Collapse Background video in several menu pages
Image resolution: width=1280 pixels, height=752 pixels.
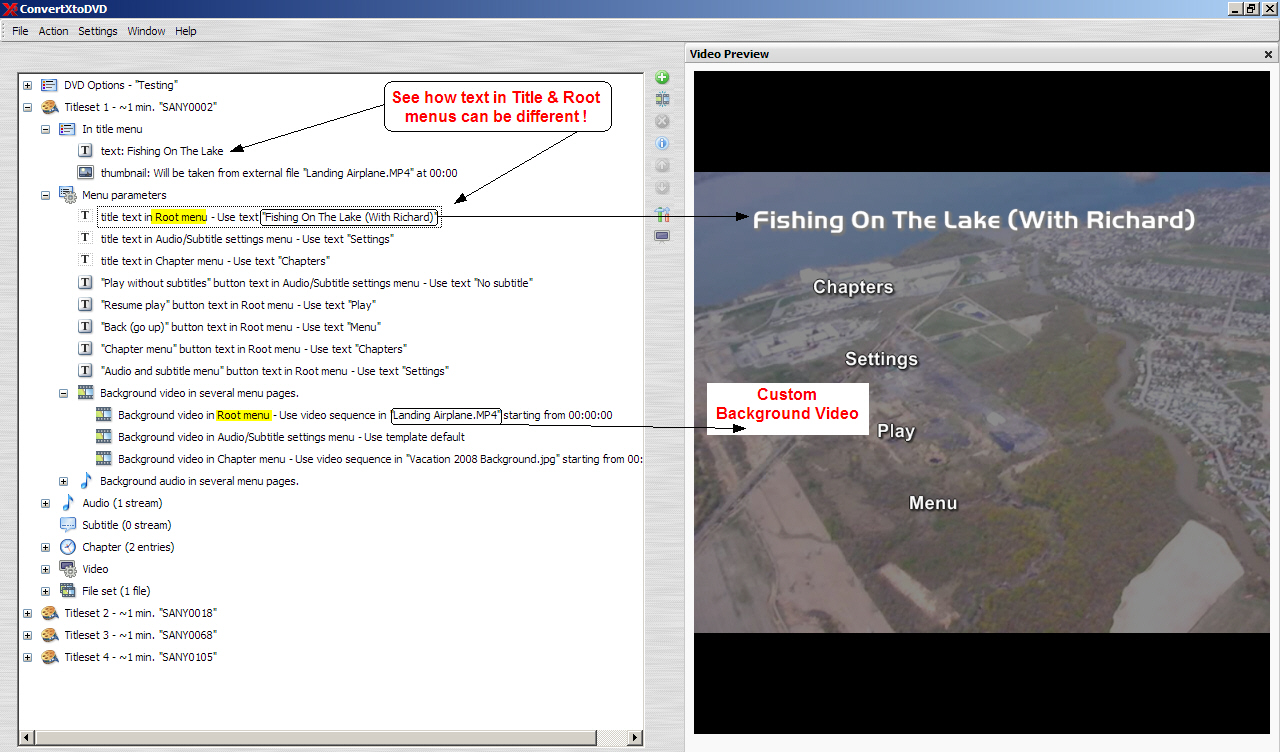click(x=63, y=393)
